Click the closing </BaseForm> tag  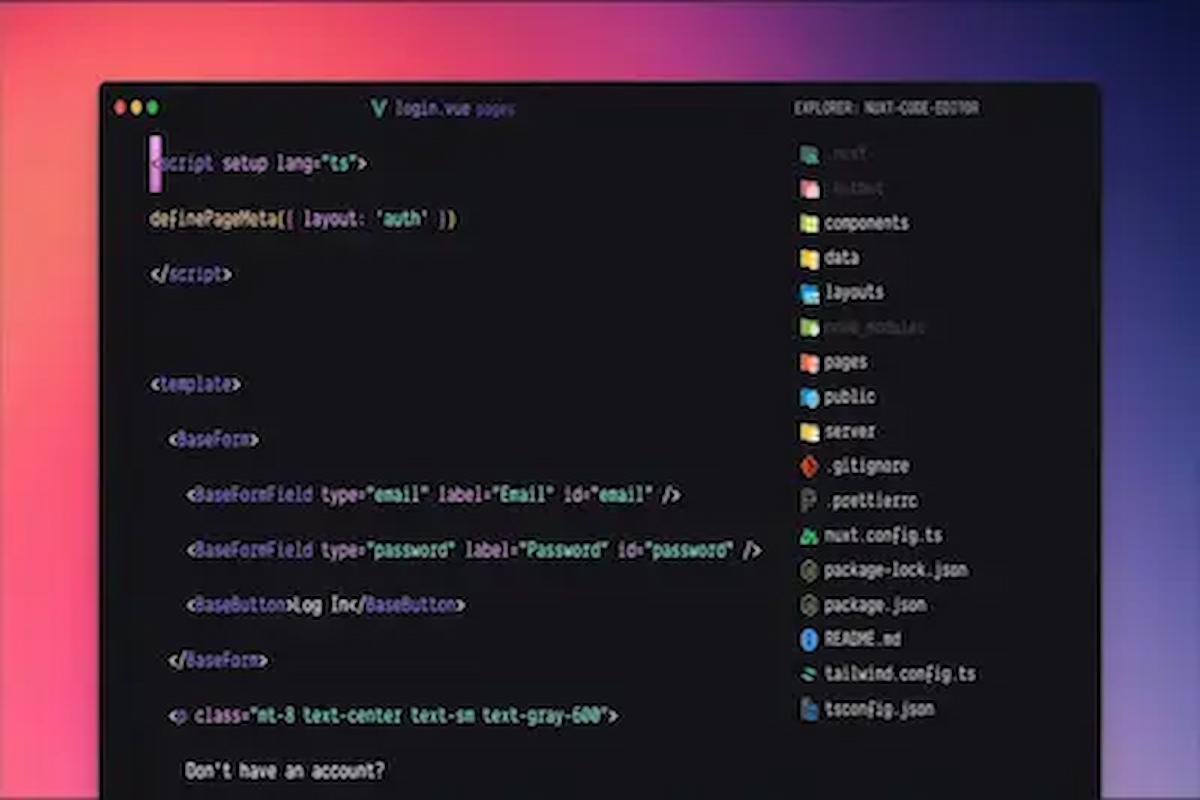(218, 660)
